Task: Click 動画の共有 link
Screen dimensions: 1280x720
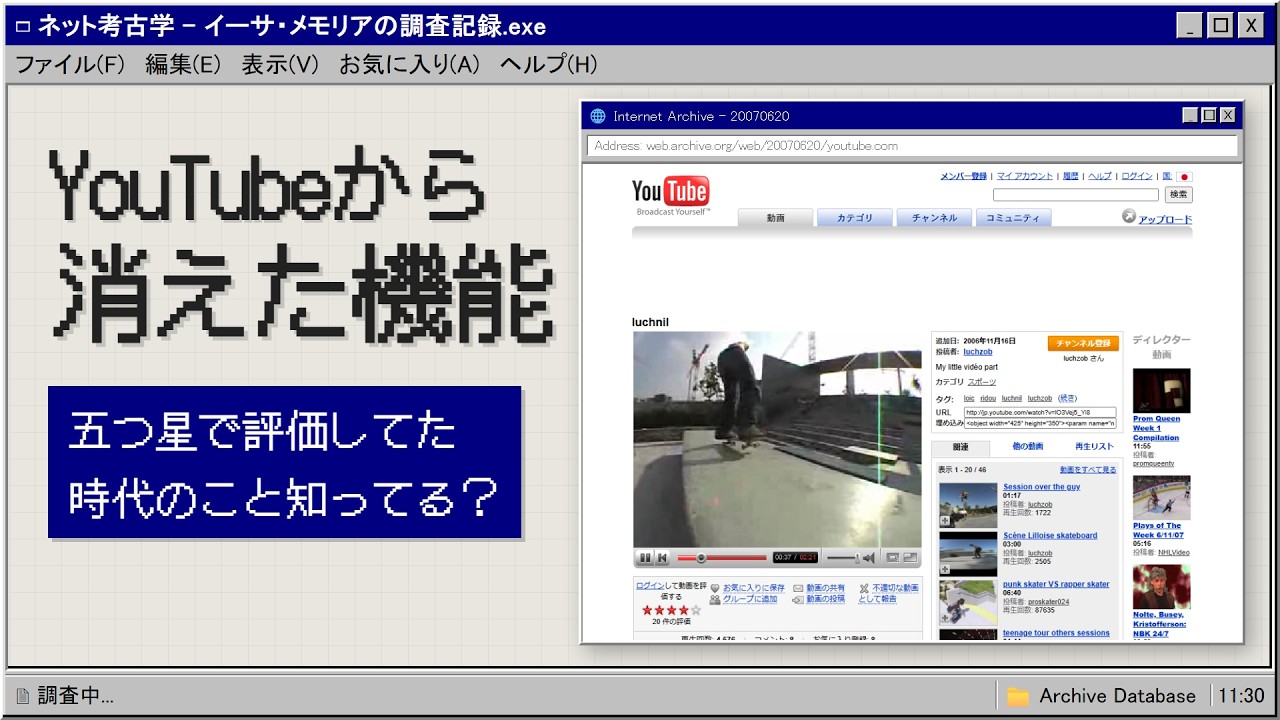Action: point(826,588)
